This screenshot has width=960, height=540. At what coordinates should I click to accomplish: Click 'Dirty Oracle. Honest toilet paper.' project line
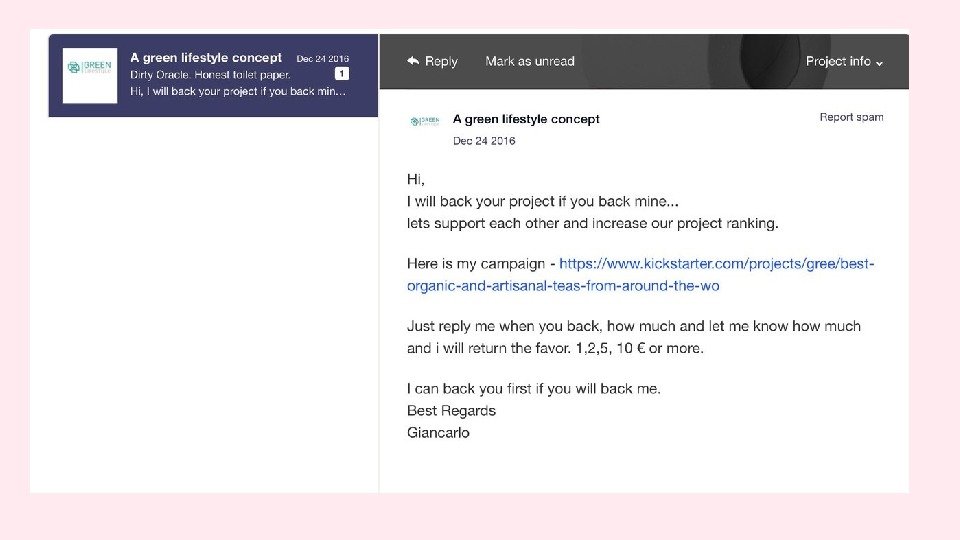210,75
